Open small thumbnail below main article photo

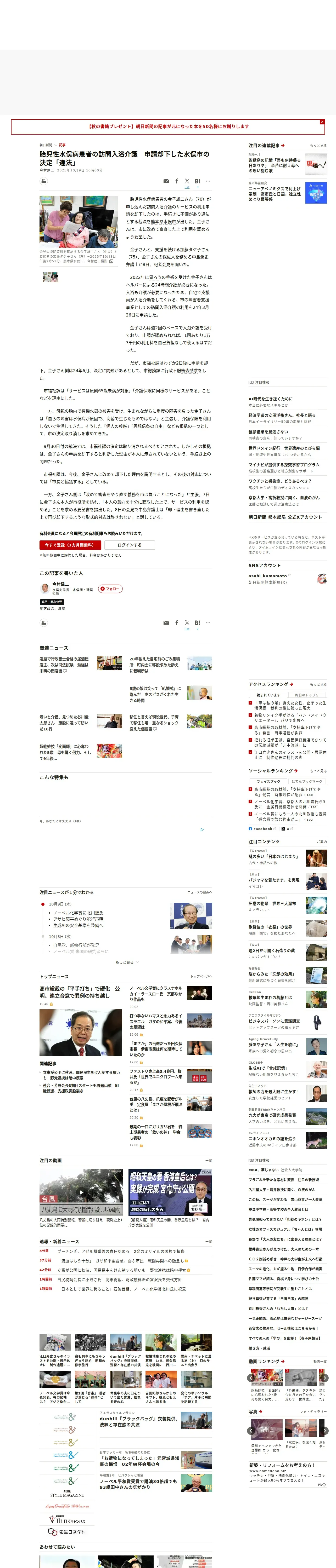50,277
